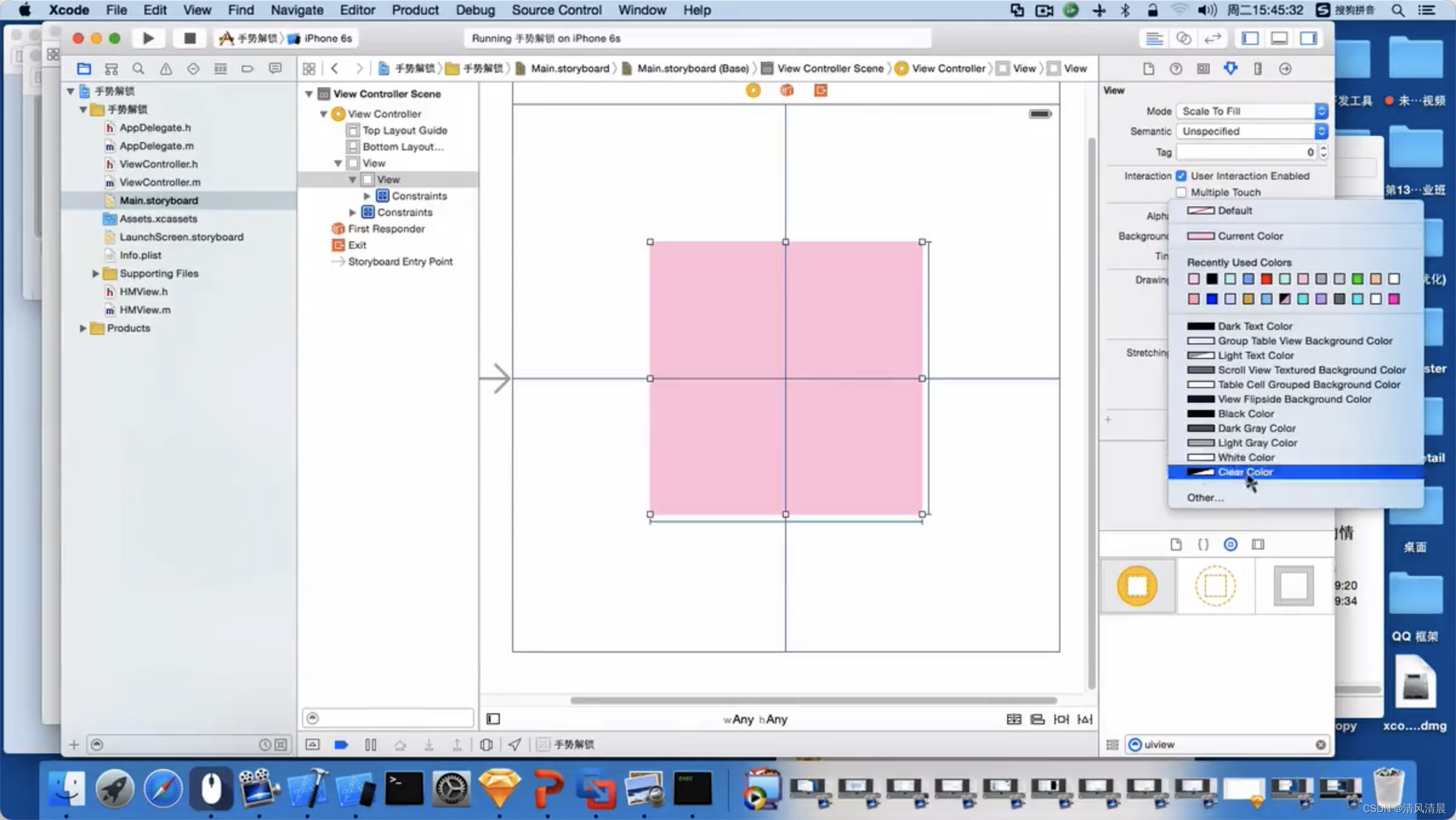Open the Identity inspector icon
The height and width of the screenshot is (820, 1456).
[x=1203, y=69]
